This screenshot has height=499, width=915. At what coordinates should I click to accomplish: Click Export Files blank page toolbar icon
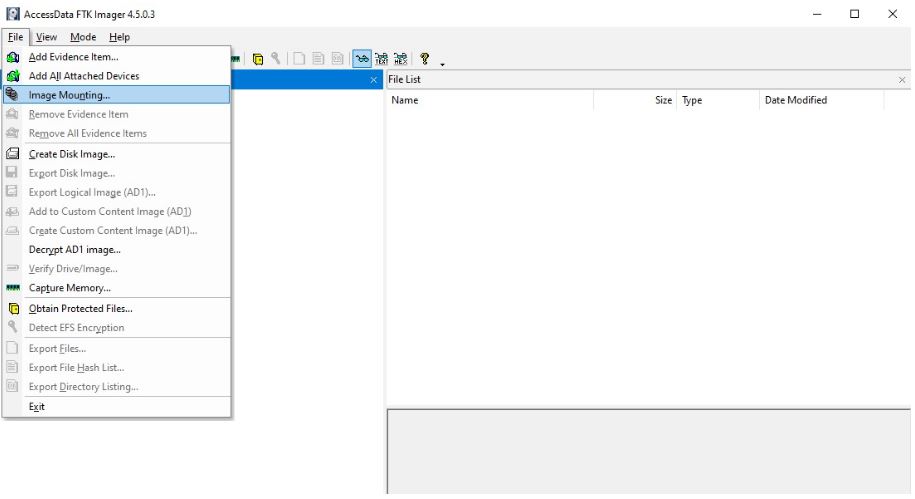299,58
